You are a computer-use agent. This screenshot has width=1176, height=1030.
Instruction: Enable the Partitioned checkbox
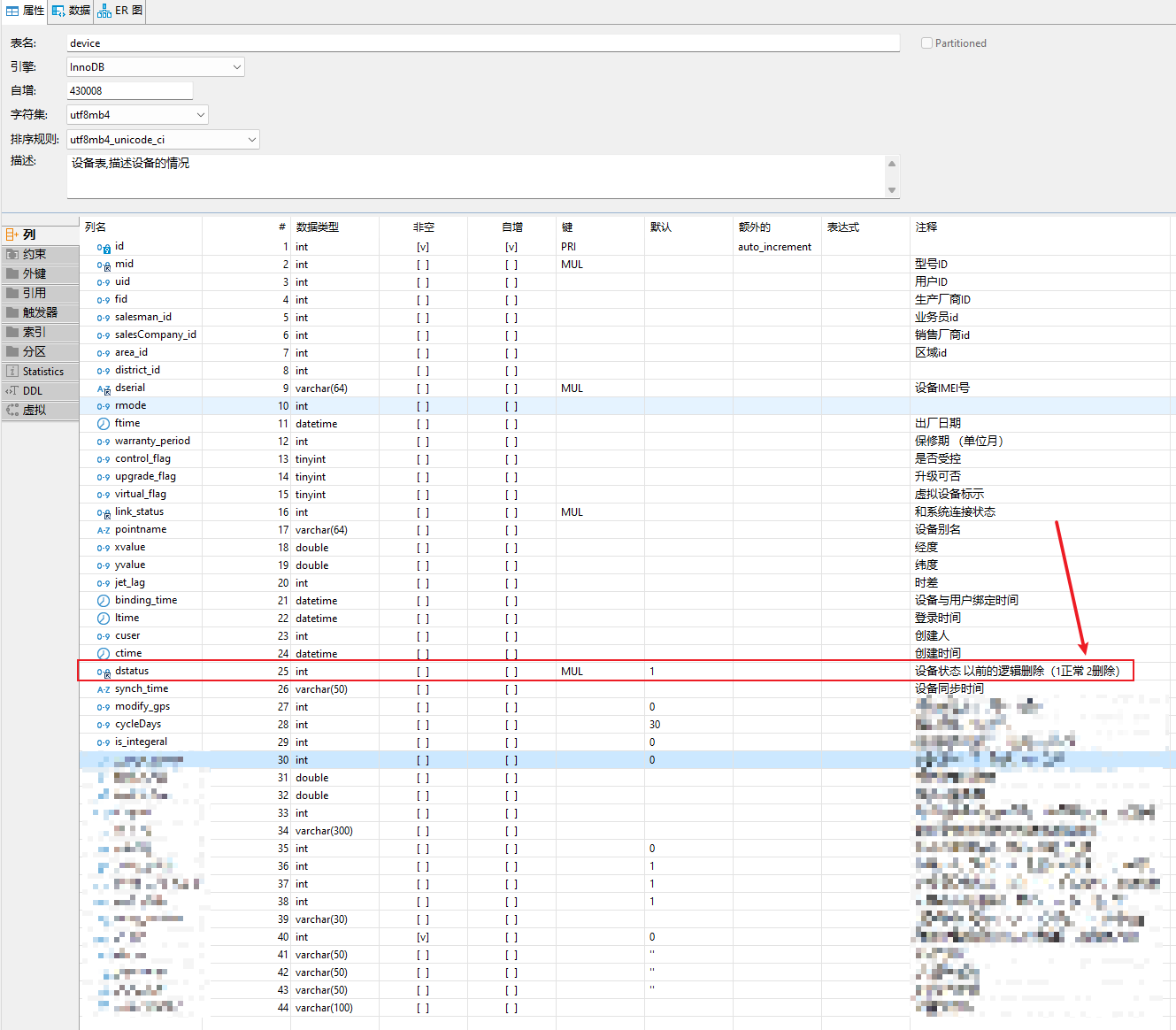926,43
